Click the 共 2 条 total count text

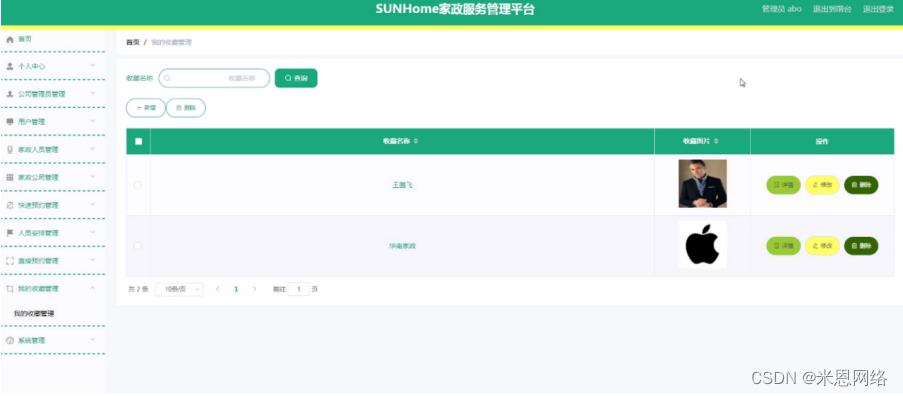138,289
